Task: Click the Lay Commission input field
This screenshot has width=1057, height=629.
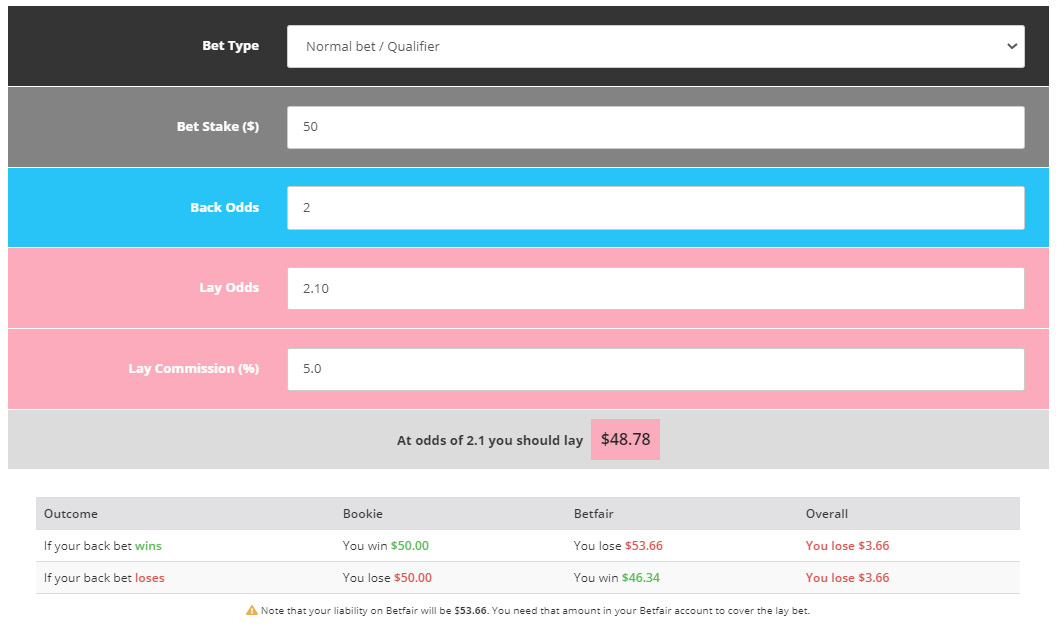Action: pos(655,368)
